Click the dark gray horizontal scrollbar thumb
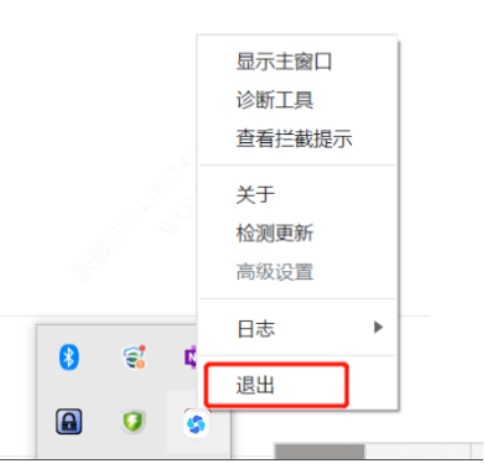485x463 pixels. tap(320, 451)
